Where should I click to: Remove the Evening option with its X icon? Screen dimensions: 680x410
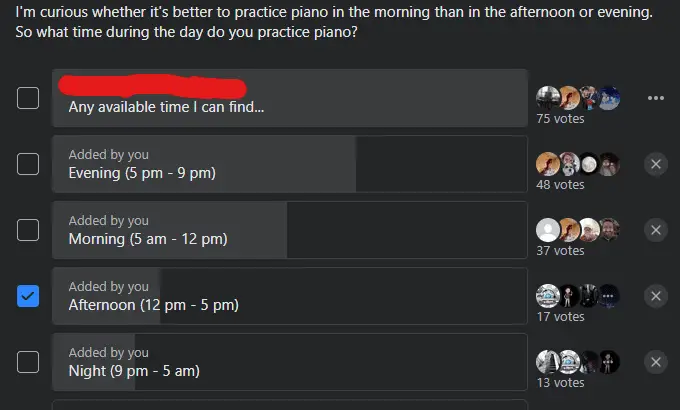656,164
